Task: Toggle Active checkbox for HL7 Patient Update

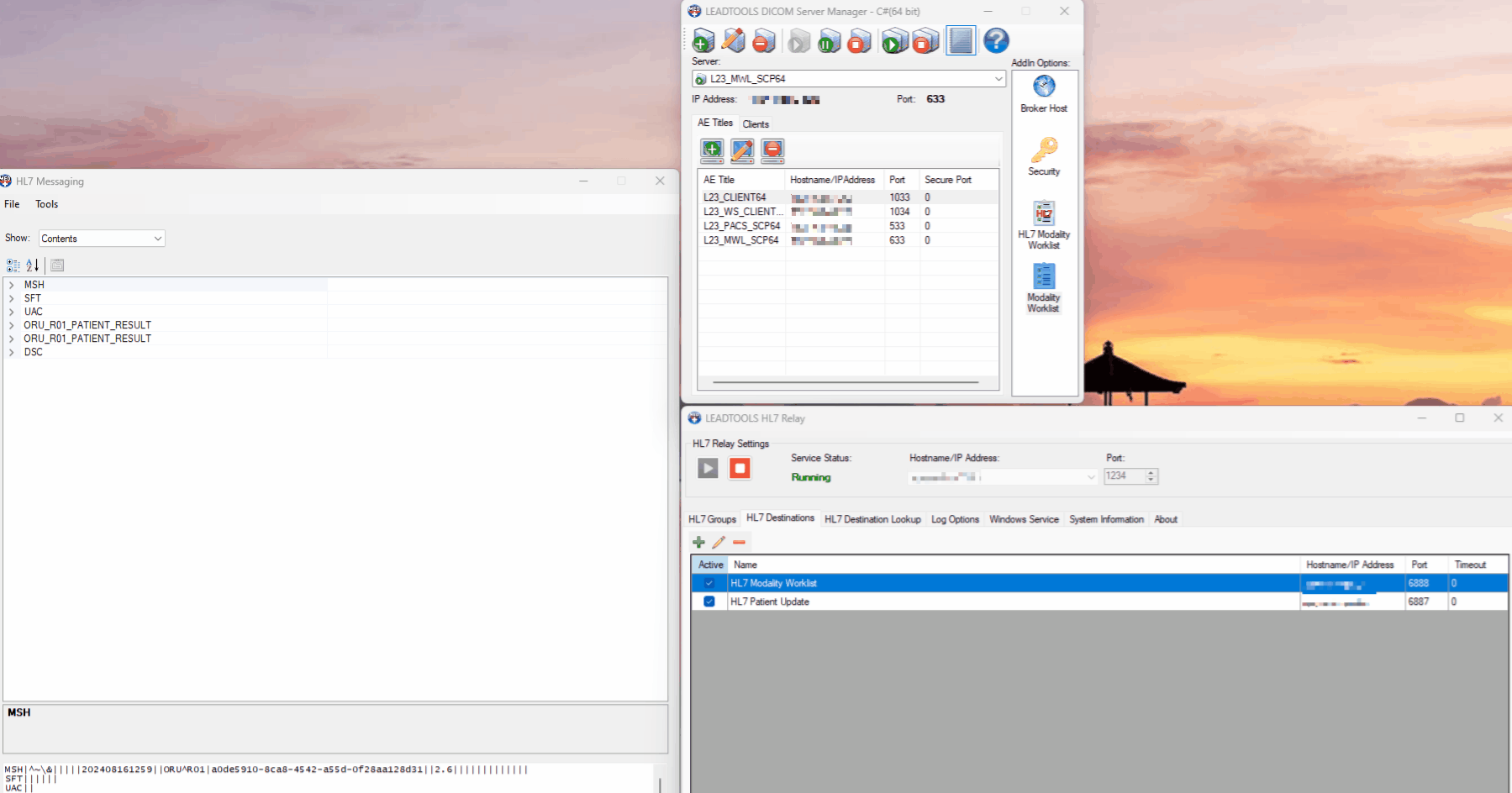Action: pos(709,601)
